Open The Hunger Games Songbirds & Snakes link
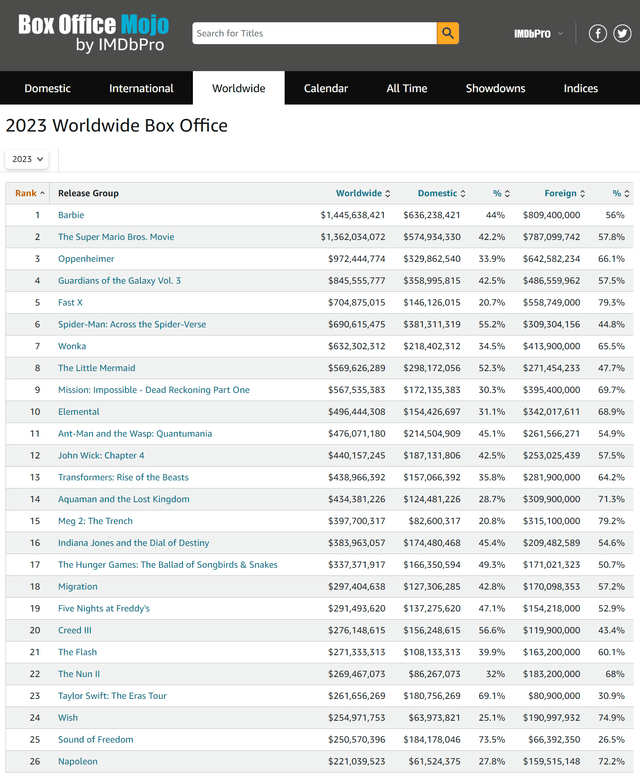 168,564
